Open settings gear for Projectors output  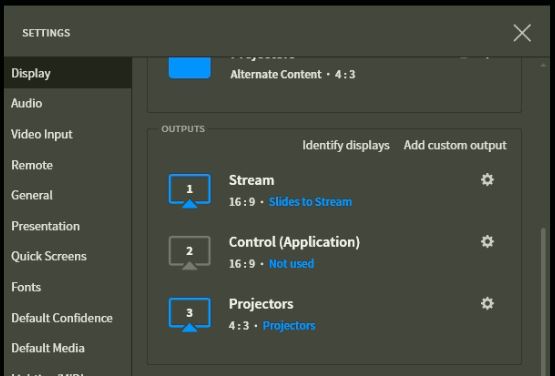[487, 303]
